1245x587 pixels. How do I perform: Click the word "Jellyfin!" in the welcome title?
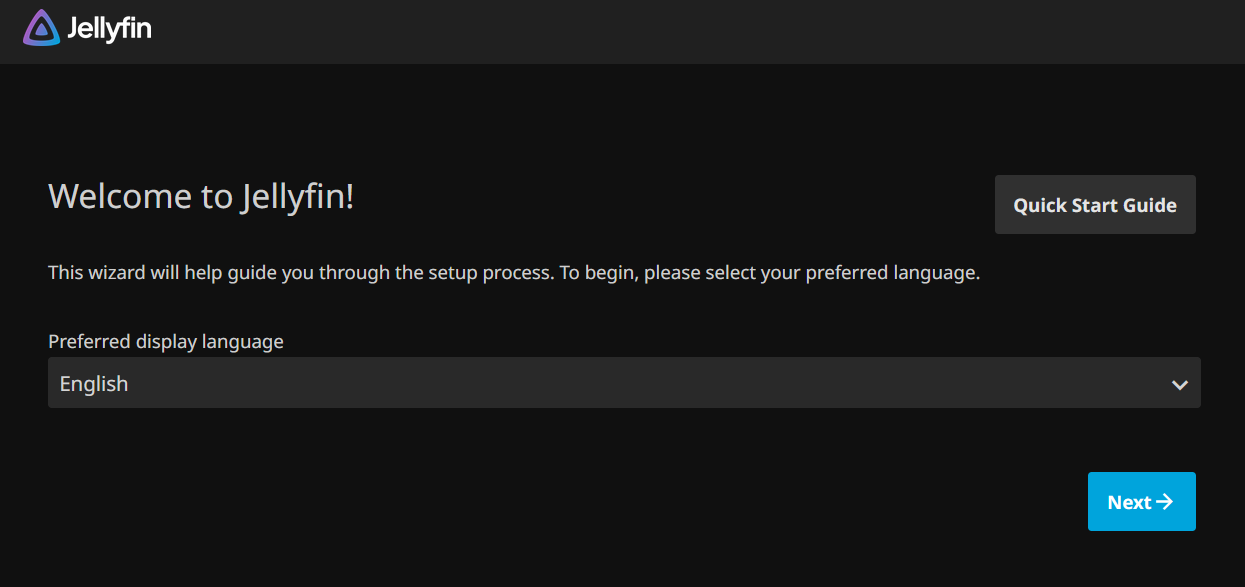(x=298, y=196)
